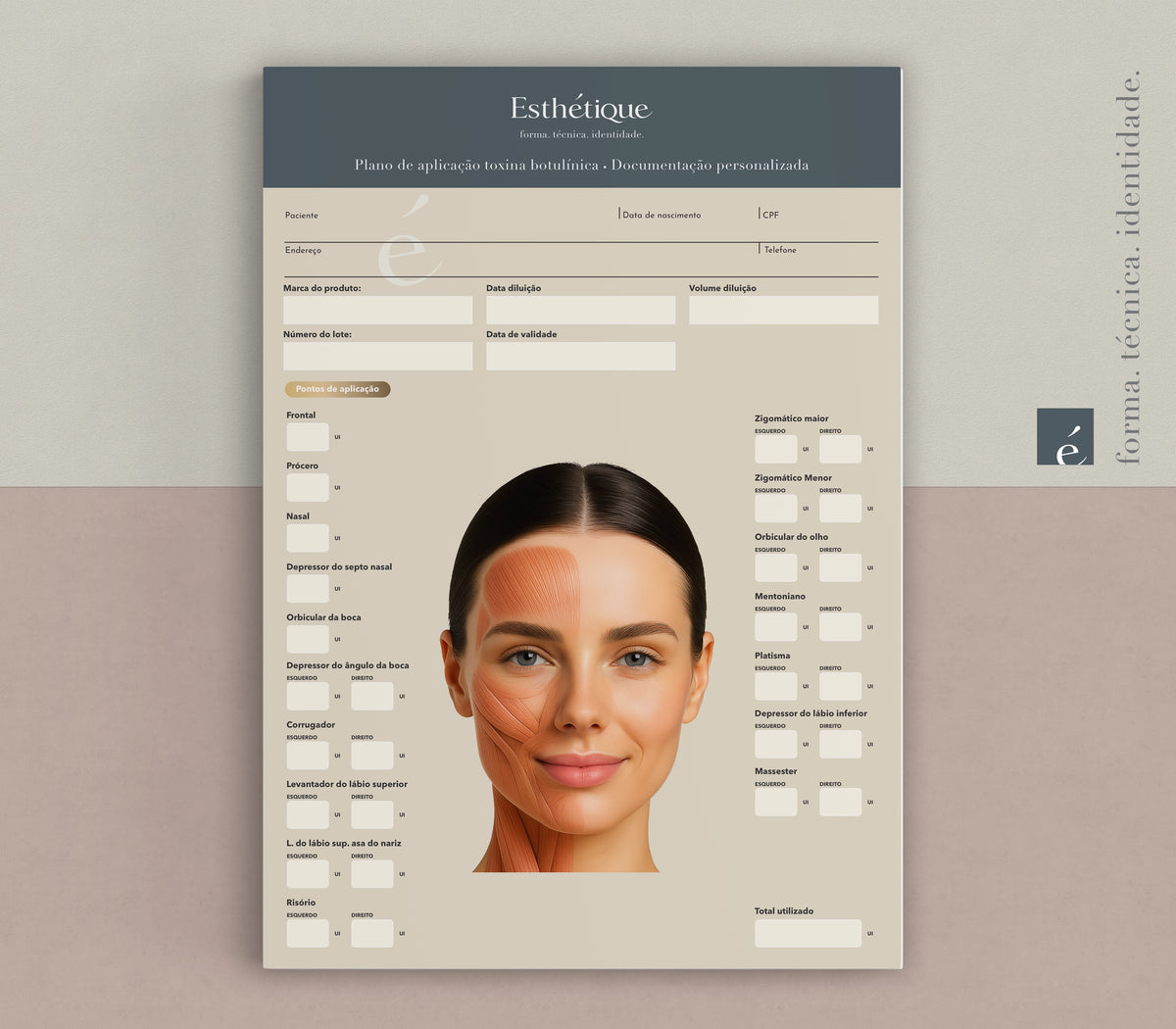
Task: Click the Prócero units box
Action: [x=308, y=487]
